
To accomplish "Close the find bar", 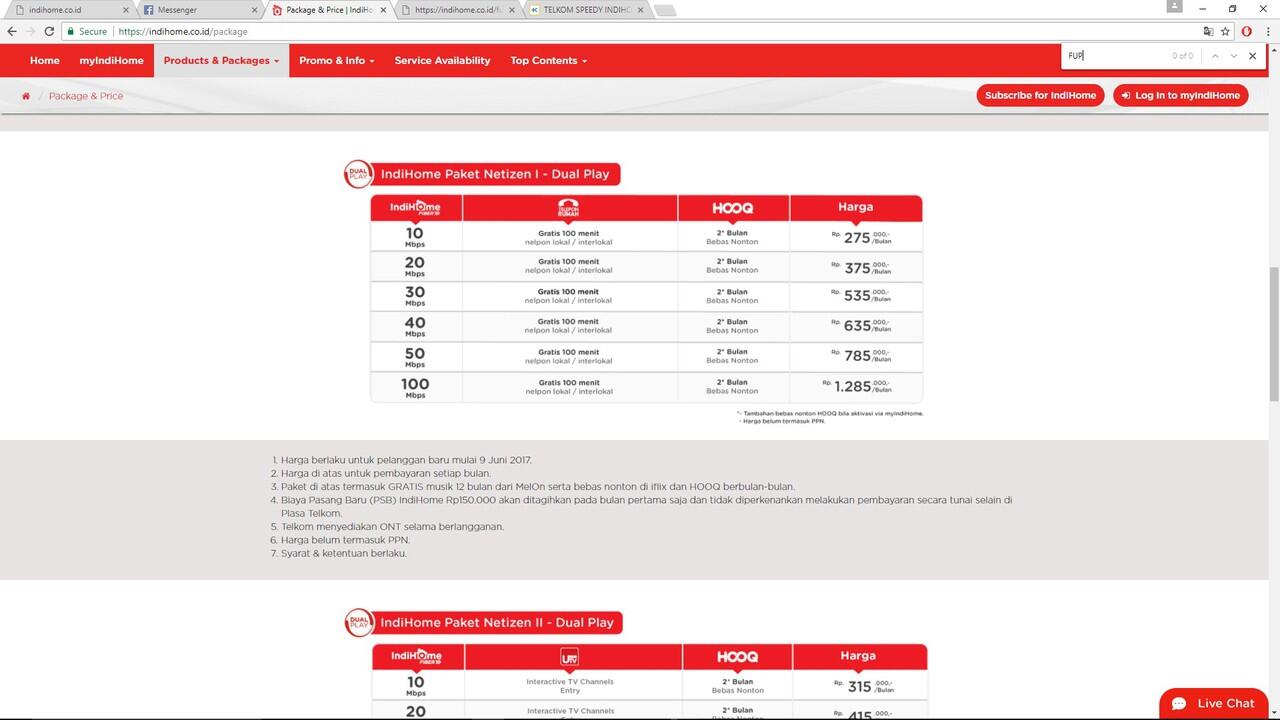I will 1252,56.
